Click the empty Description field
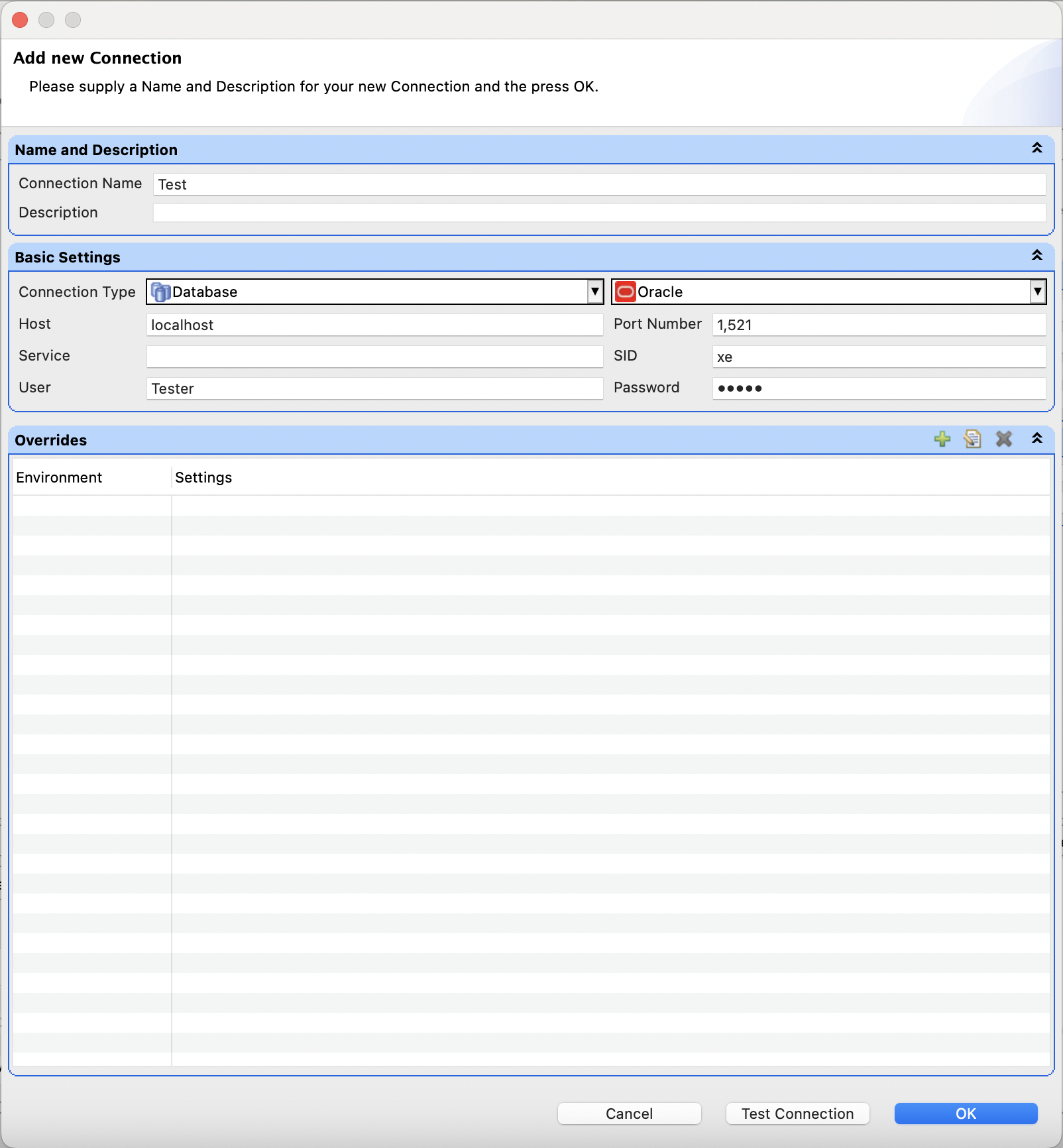This screenshot has width=1063, height=1148. 464,213
